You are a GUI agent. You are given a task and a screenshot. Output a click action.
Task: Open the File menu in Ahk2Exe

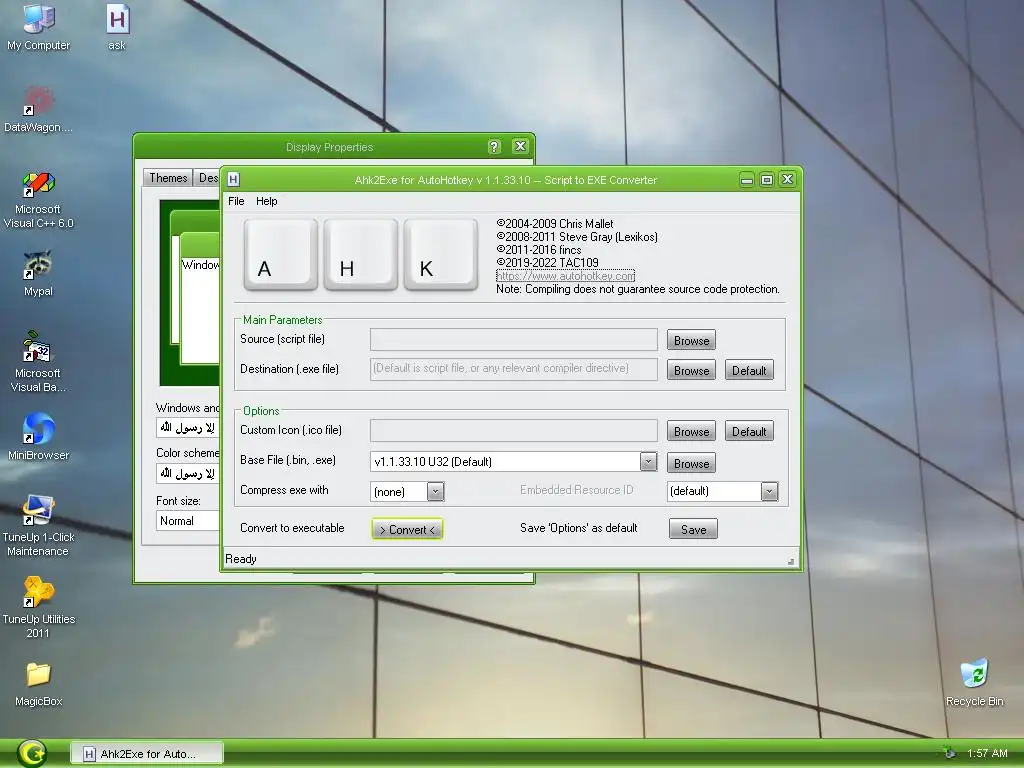[236, 201]
